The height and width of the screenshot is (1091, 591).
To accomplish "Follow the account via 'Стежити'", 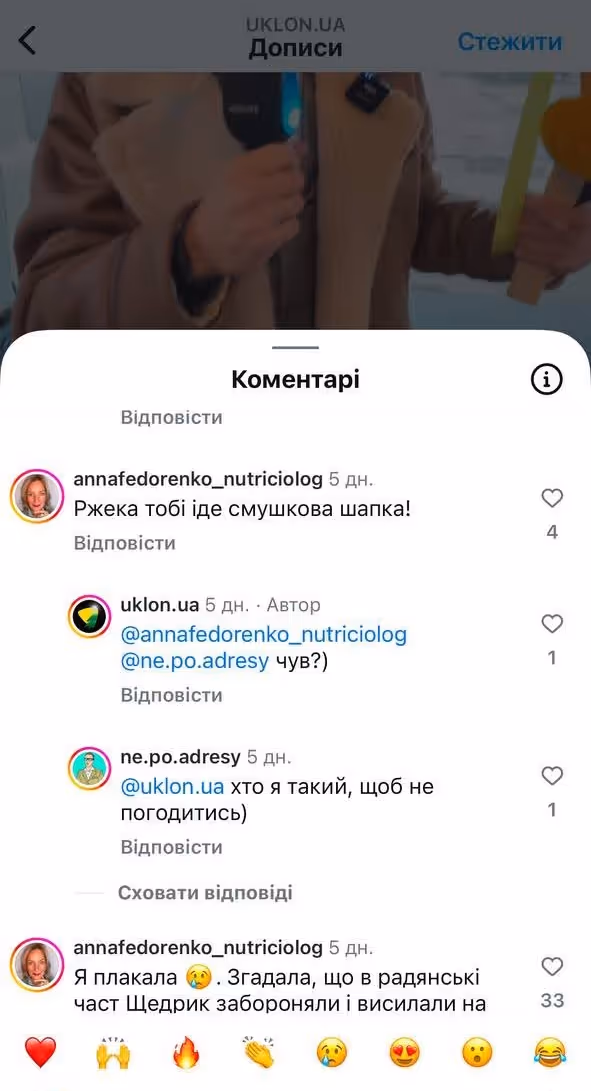I will tap(510, 41).
